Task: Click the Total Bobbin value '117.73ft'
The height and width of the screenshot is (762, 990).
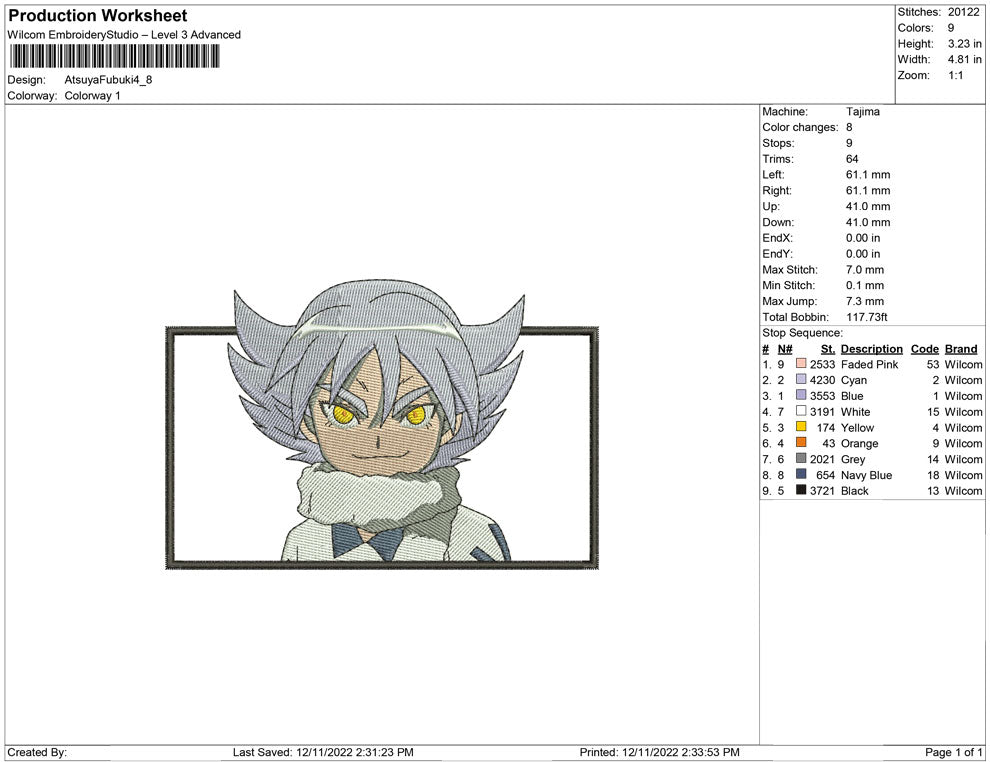Action: point(867,317)
